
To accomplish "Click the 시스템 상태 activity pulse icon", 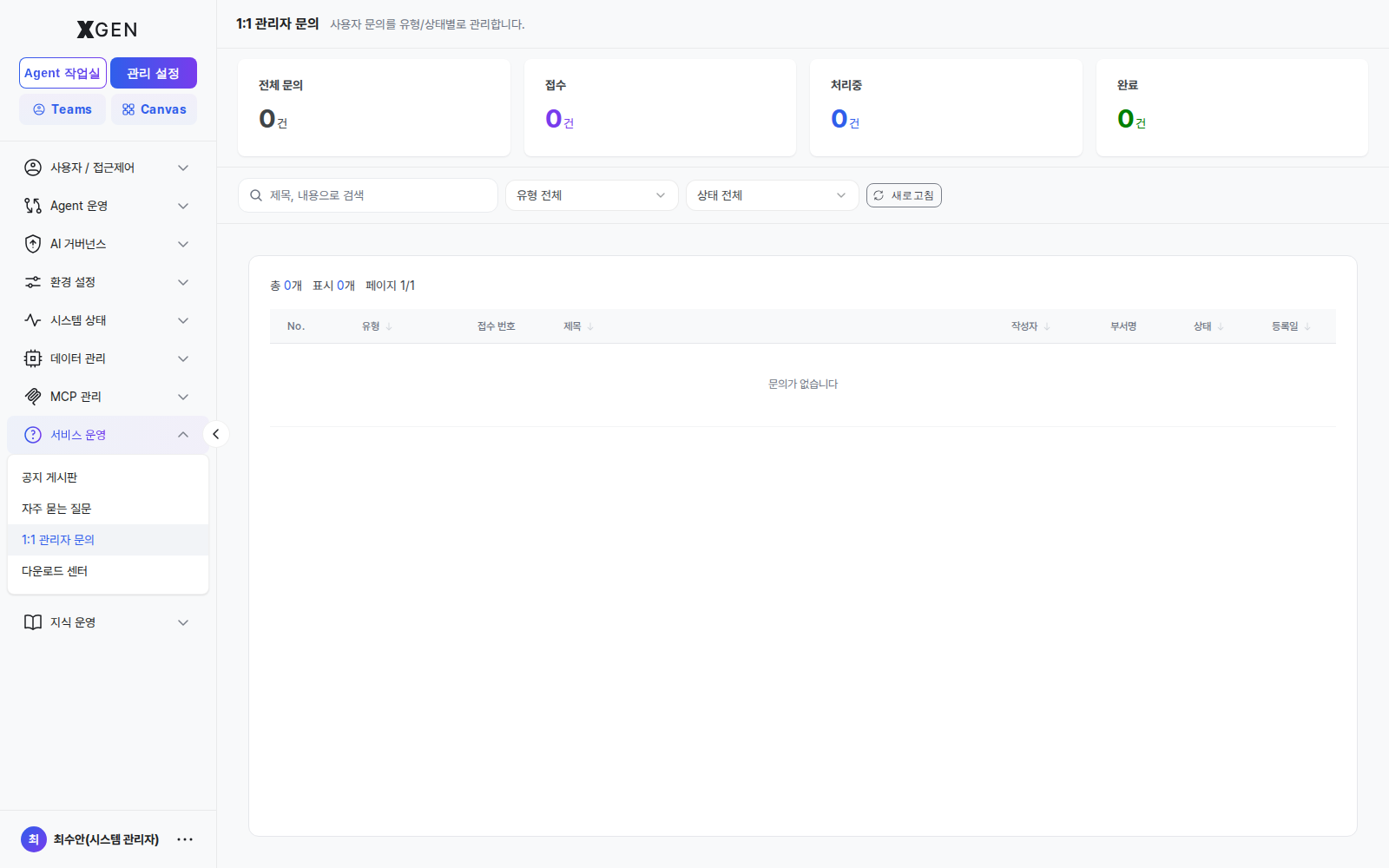I will [33, 320].
